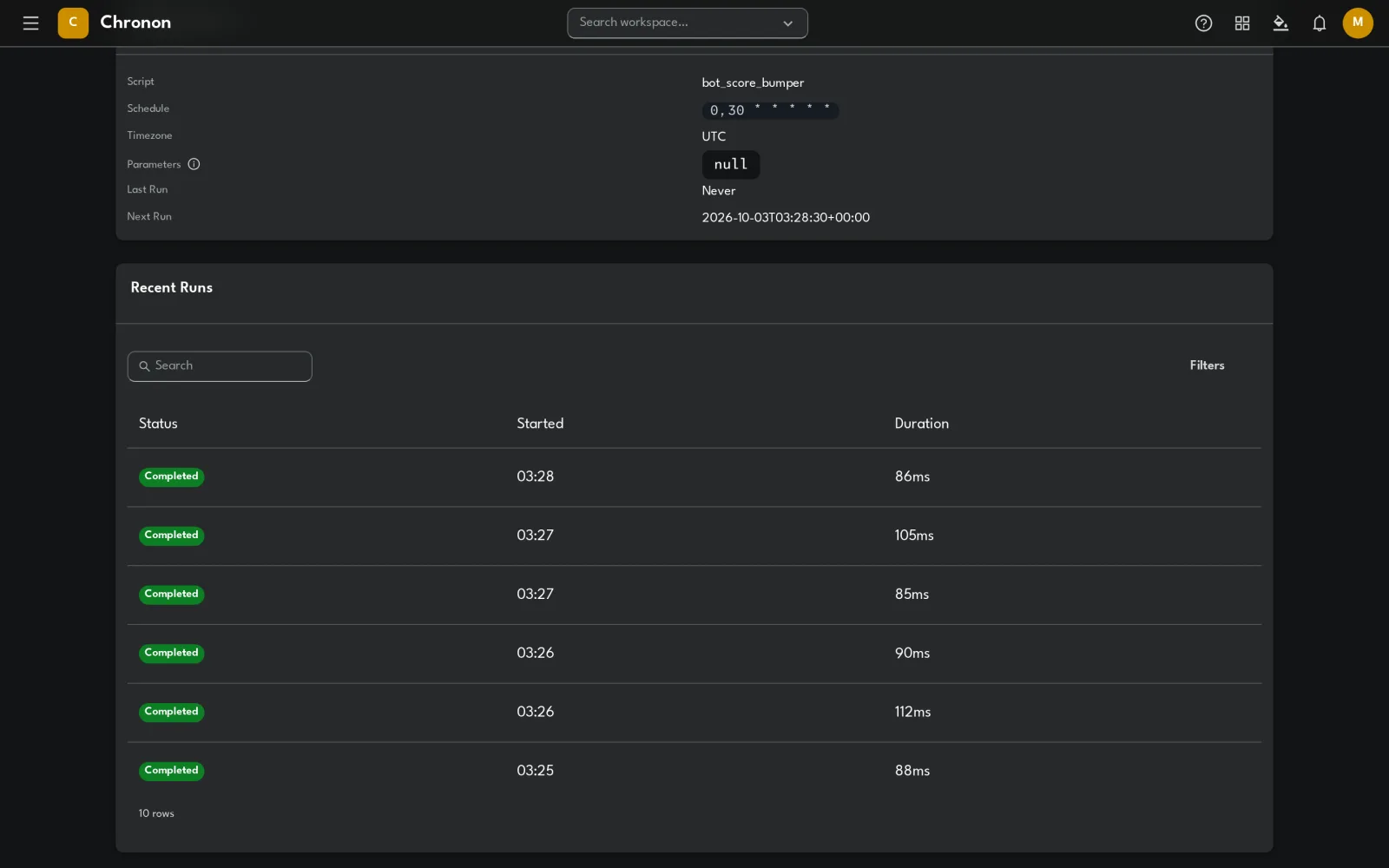
Task: Sort by the Duration column header
Action: (921, 424)
